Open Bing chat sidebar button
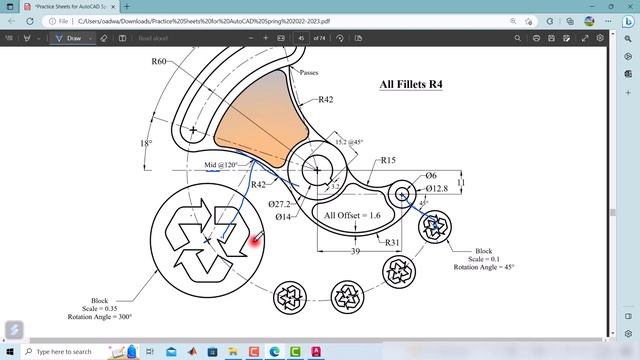The image size is (640, 360). [x=628, y=22]
